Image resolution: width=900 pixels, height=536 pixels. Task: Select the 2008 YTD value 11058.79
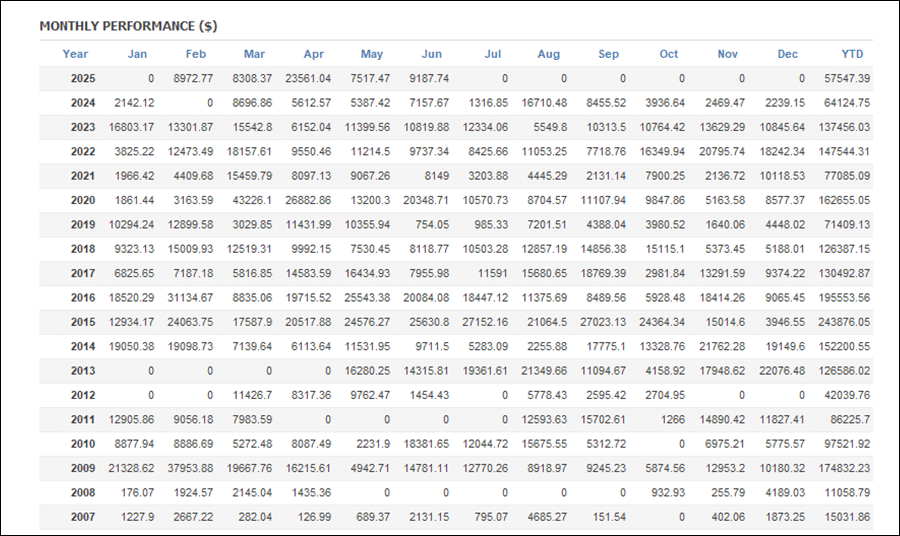point(847,492)
